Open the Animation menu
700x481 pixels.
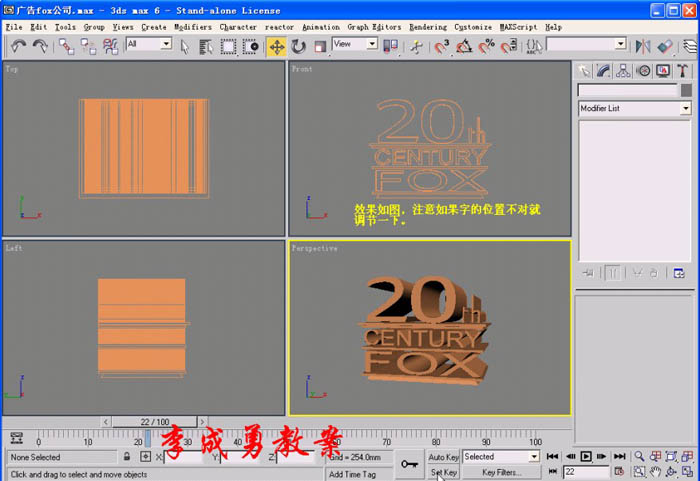pos(321,27)
